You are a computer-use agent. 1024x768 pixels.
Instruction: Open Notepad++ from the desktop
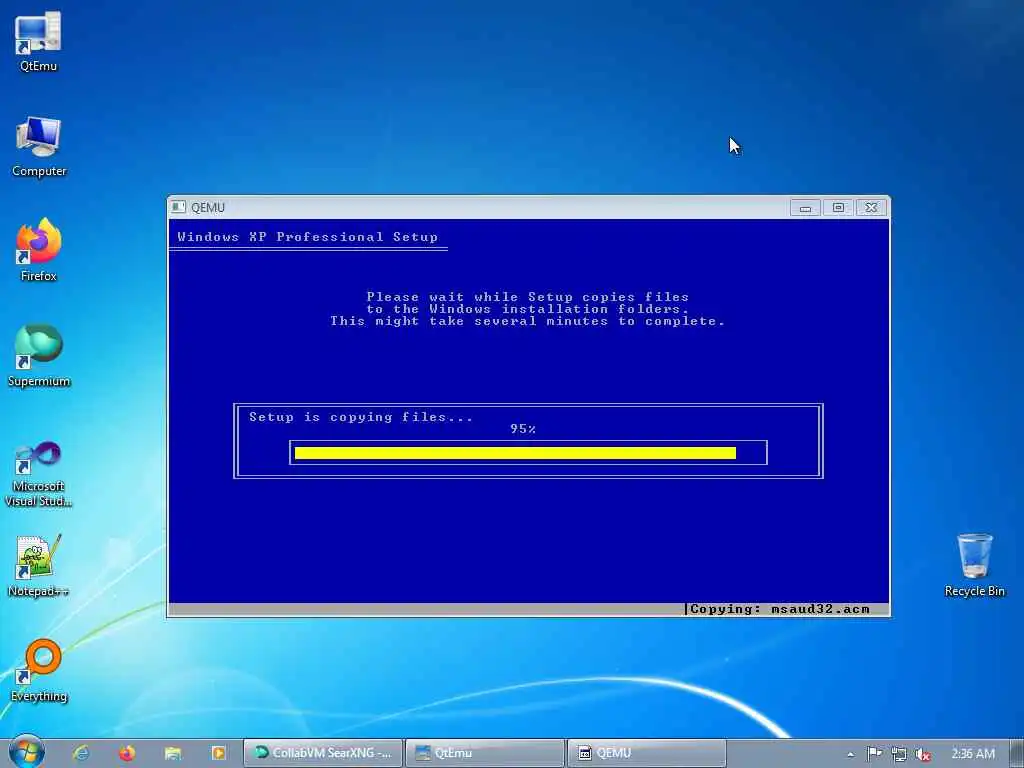(x=39, y=566)
